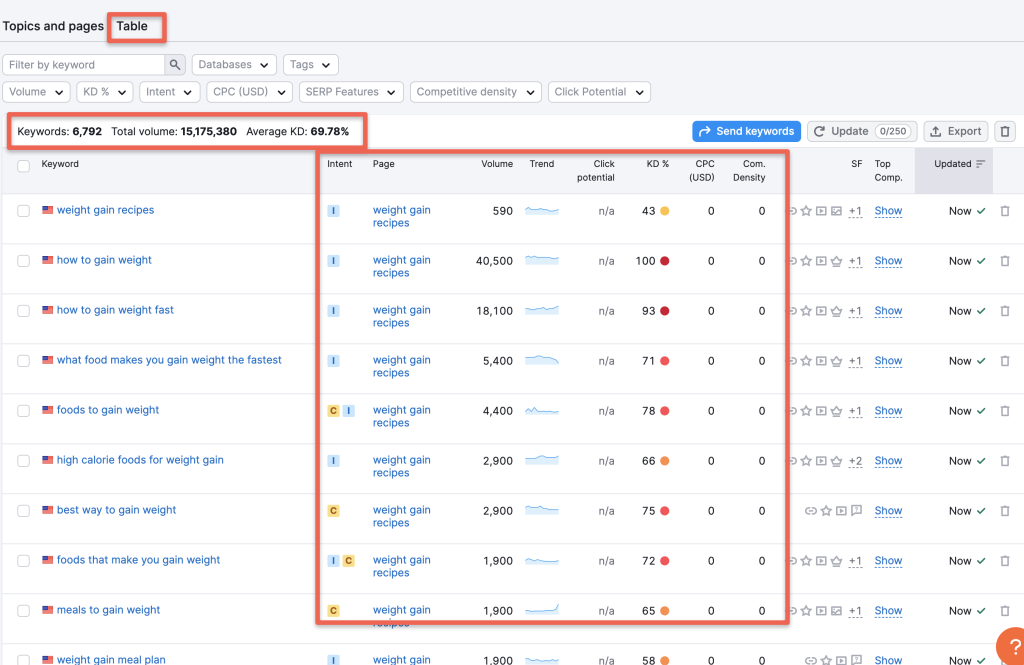This screenshot has width=1024, height=665.
Task: Click the keyword filter search magnifier icon
Action: point(174,64)
